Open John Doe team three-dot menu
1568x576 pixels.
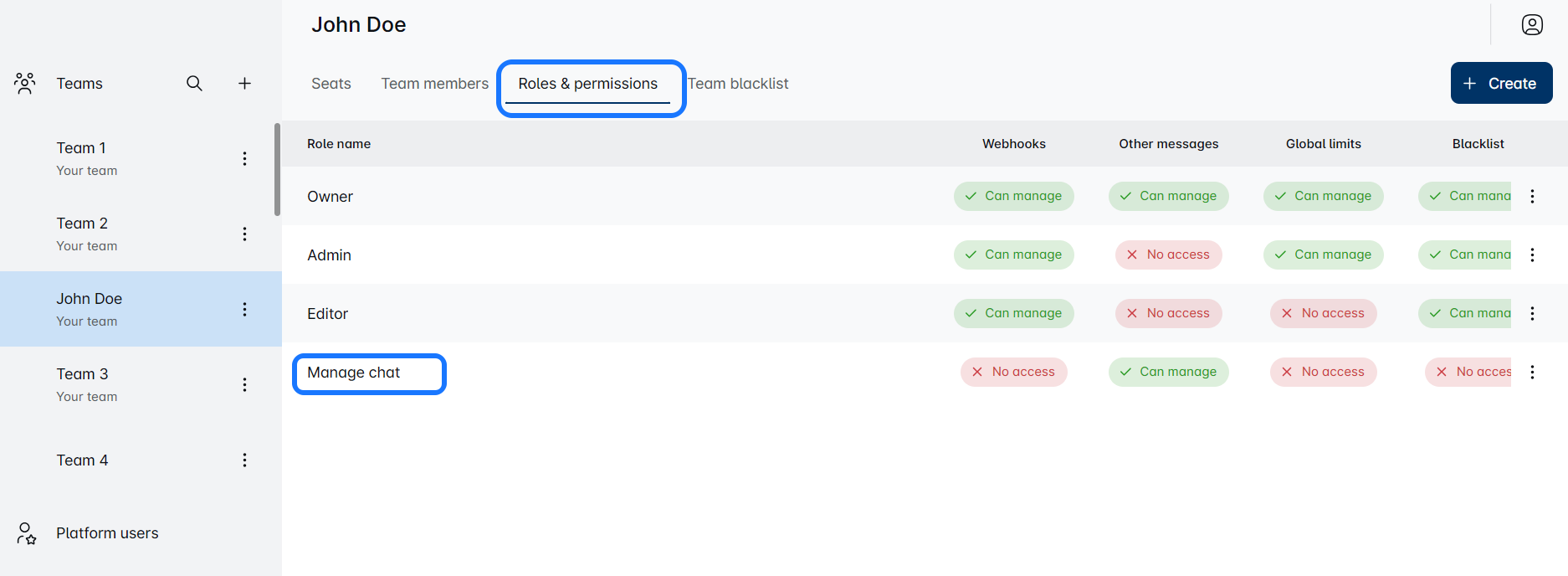[x=244, y=309]
